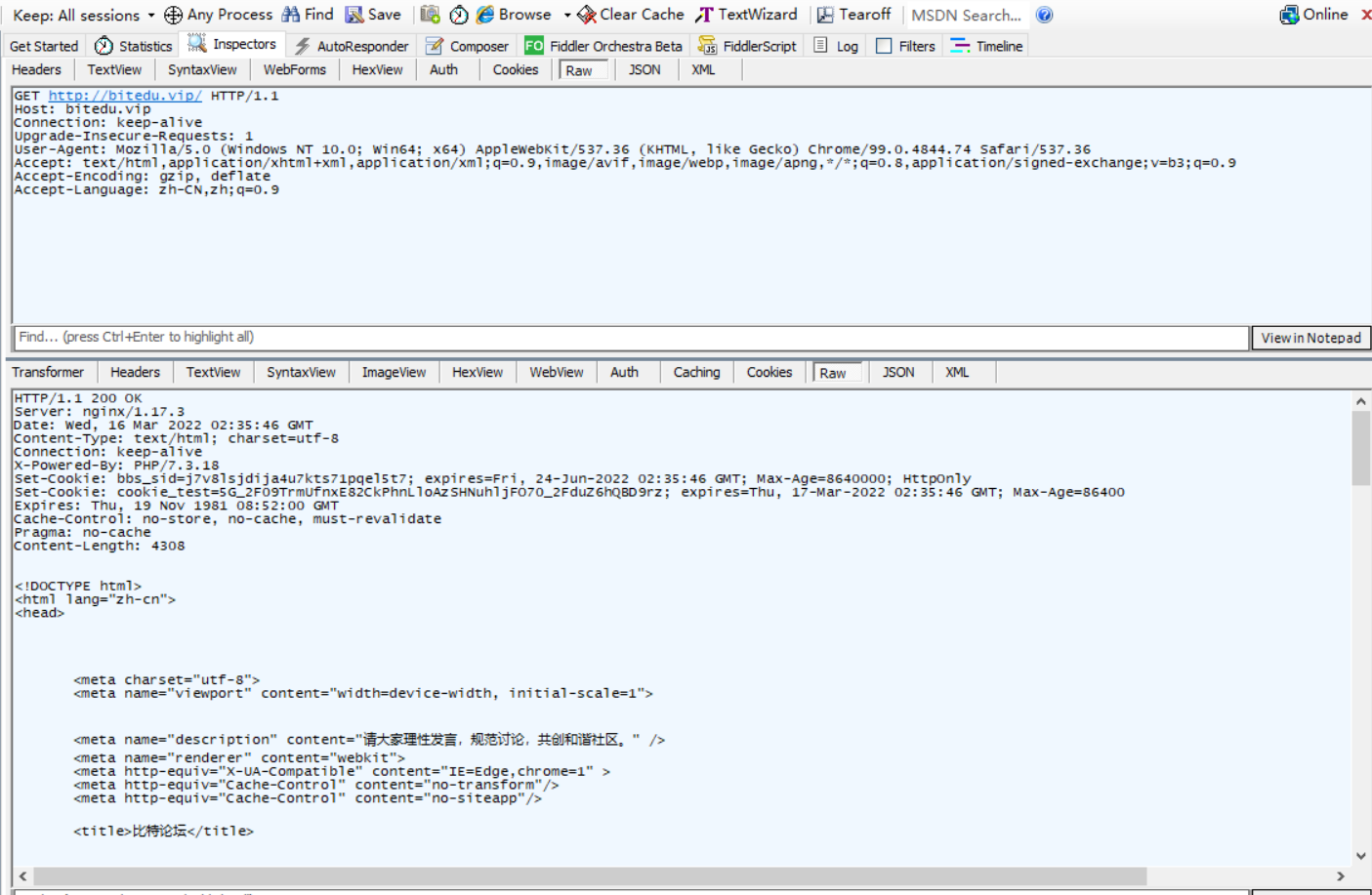This screenshot has height=895, width=1372.
Task: Switch response inspector to JSON tab
Action: coord(898,373)
